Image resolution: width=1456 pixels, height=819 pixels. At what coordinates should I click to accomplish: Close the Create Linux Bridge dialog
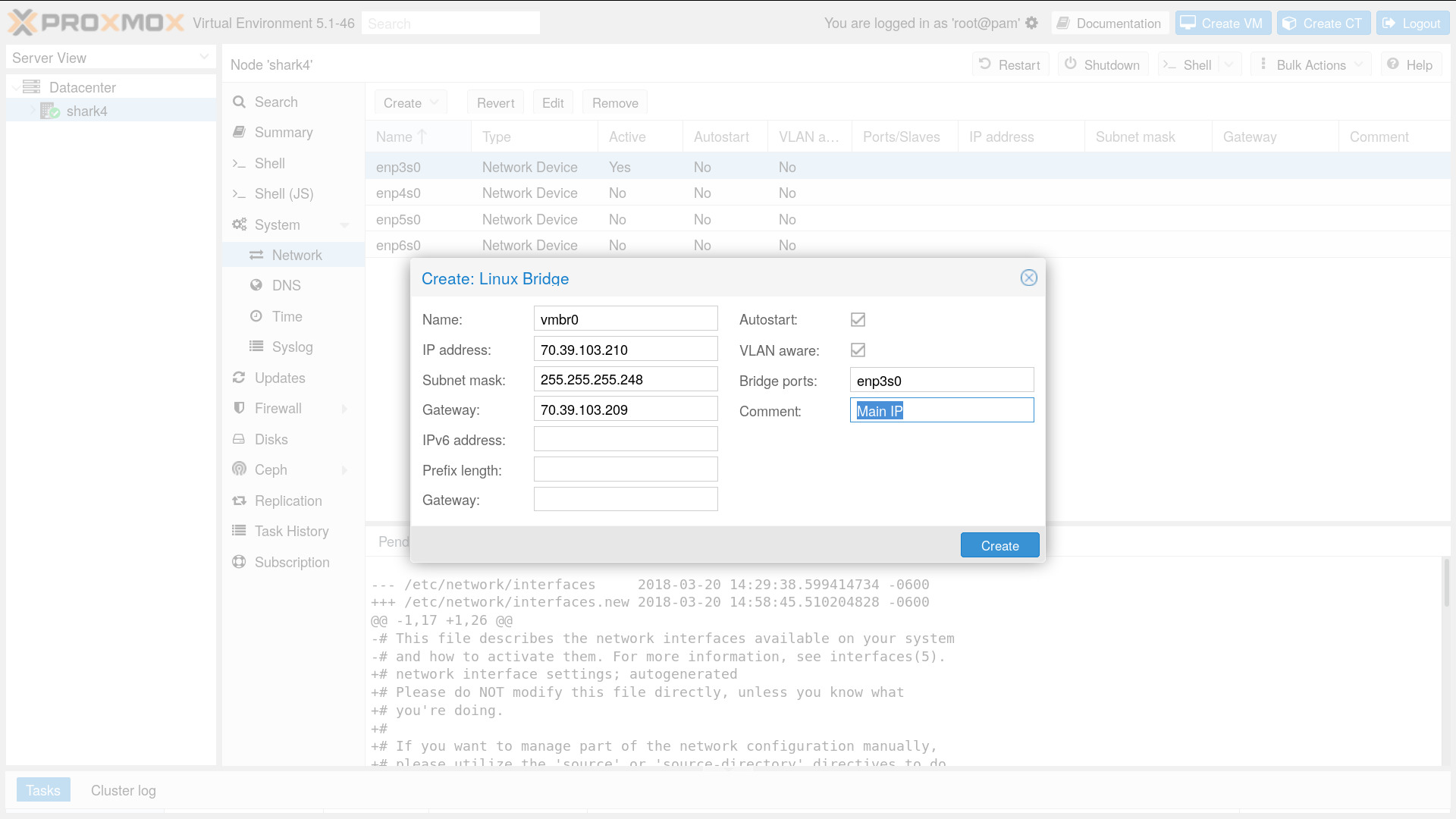click(1028, 278)
